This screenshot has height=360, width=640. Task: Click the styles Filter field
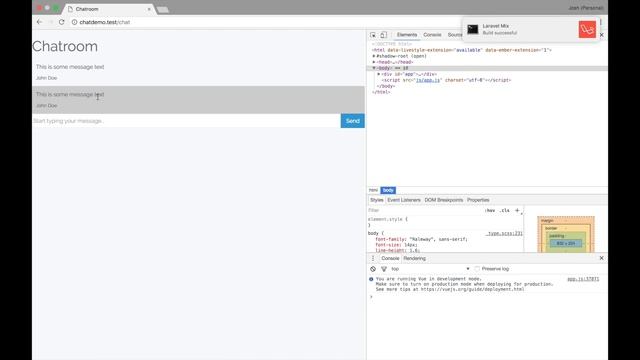tap(424, 210)
